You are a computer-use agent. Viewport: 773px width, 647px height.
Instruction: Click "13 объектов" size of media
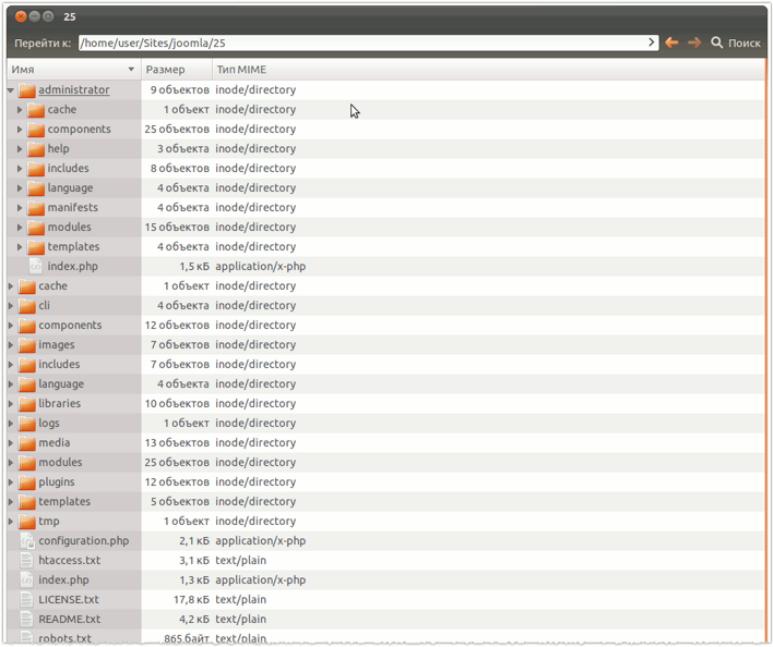[177, 443]
